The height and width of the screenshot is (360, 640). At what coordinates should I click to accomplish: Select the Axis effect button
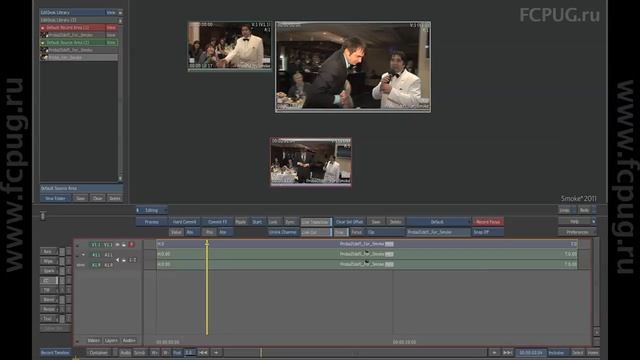point(49,251)
